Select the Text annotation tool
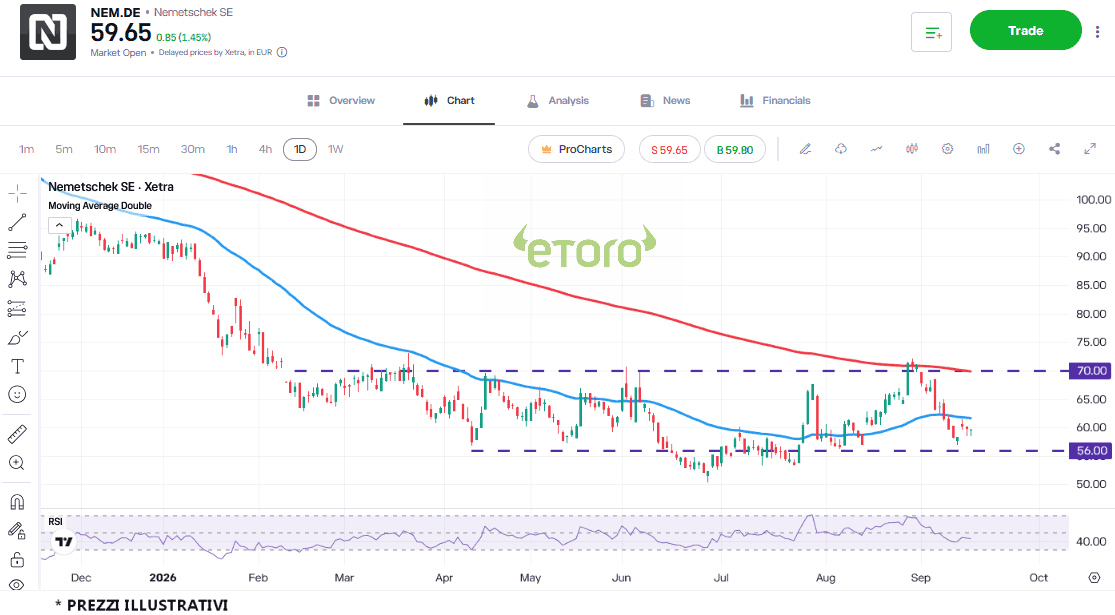Screen dimensions: 1115x615 pos(17,366)
